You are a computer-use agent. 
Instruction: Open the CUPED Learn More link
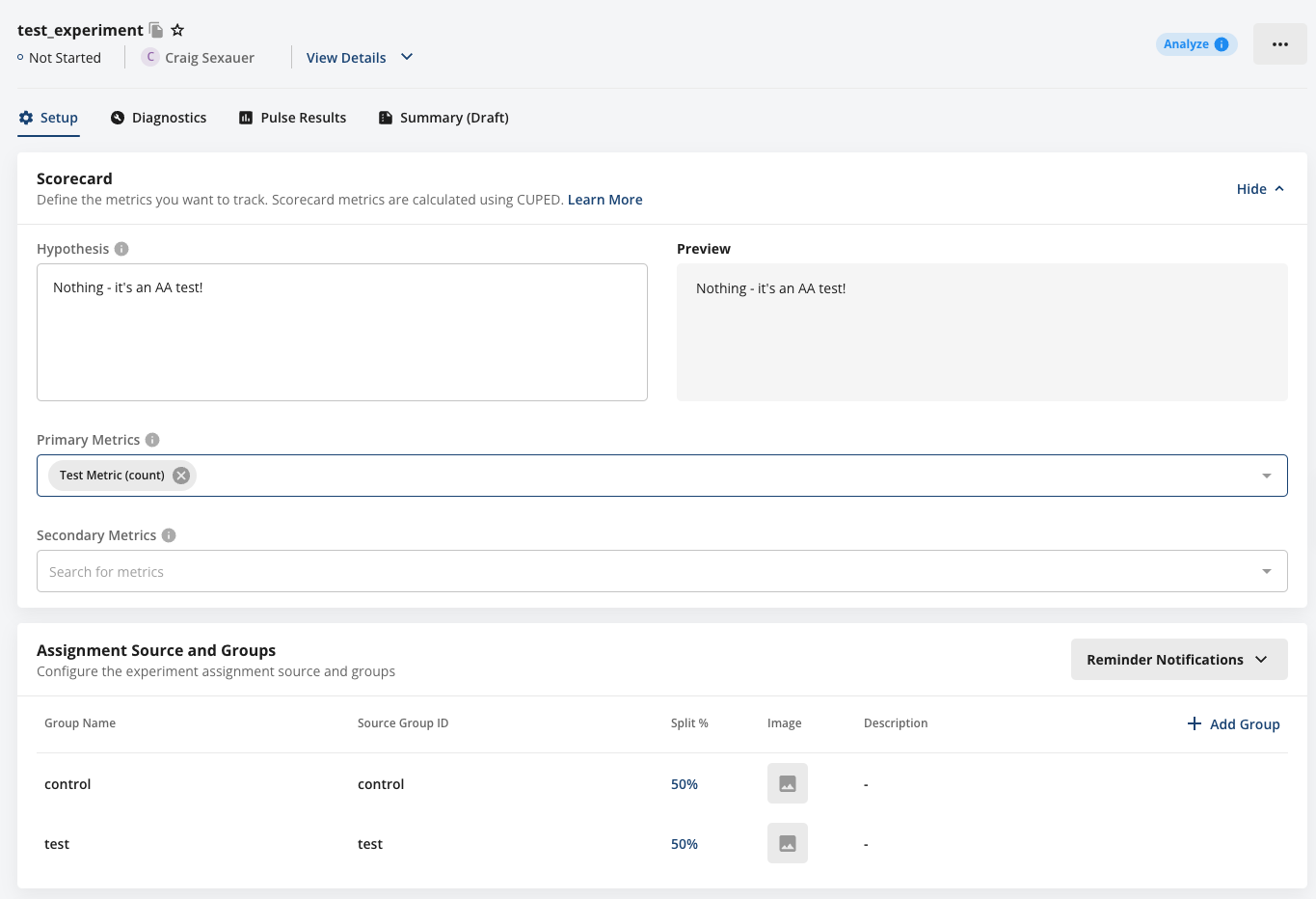(x=604, y=200)
